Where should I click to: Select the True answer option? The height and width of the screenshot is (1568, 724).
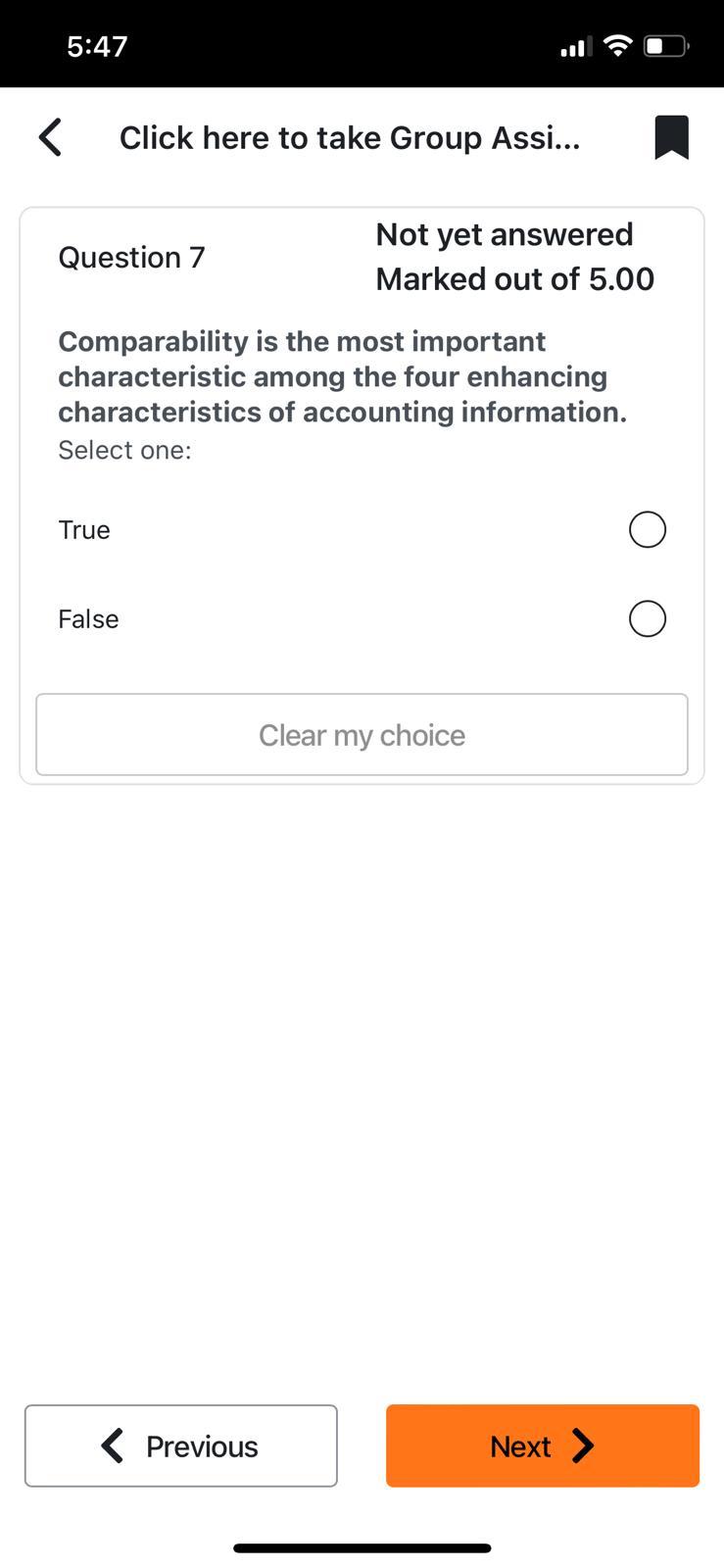pyautogui.click(x=84, y=529)
